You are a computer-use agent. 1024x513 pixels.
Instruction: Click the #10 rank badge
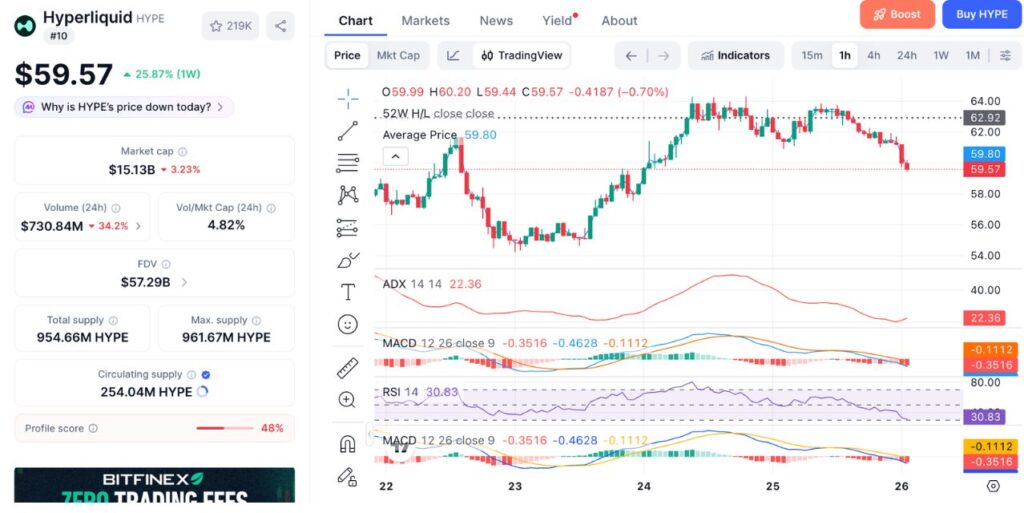[x=59, y=36]
